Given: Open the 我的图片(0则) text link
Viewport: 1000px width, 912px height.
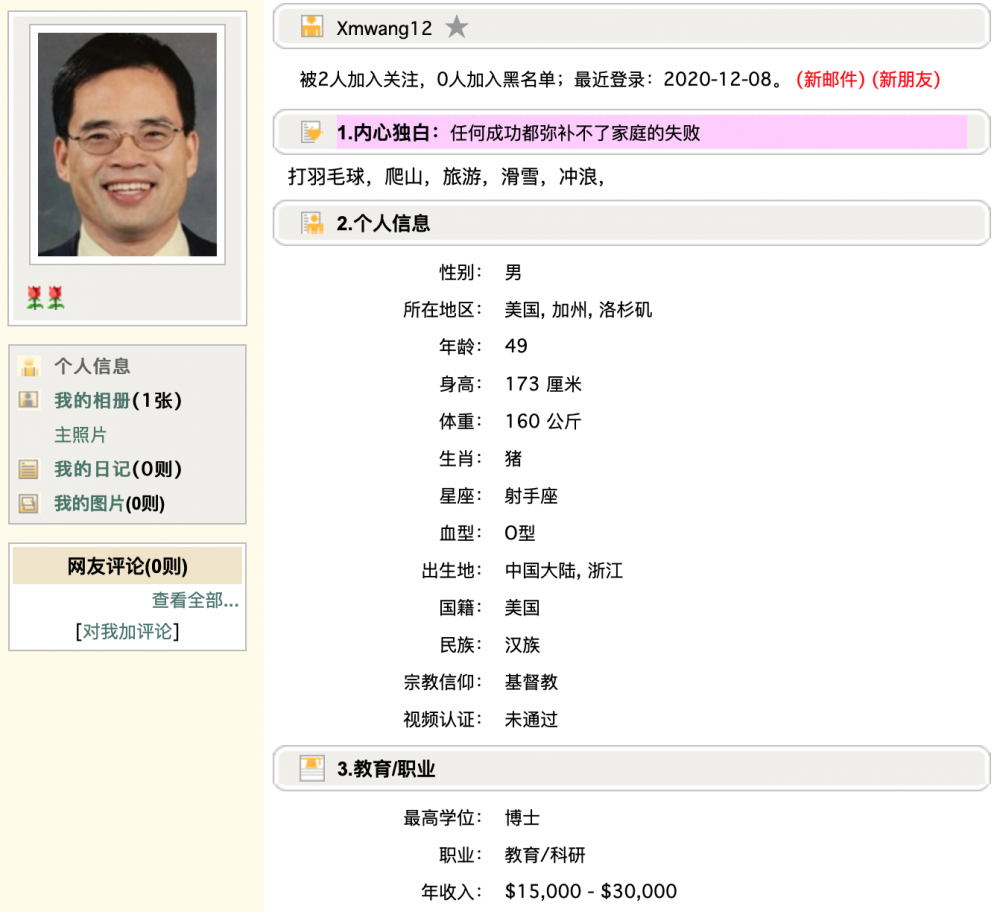Looking at the screenshot, I should point(109,504).
